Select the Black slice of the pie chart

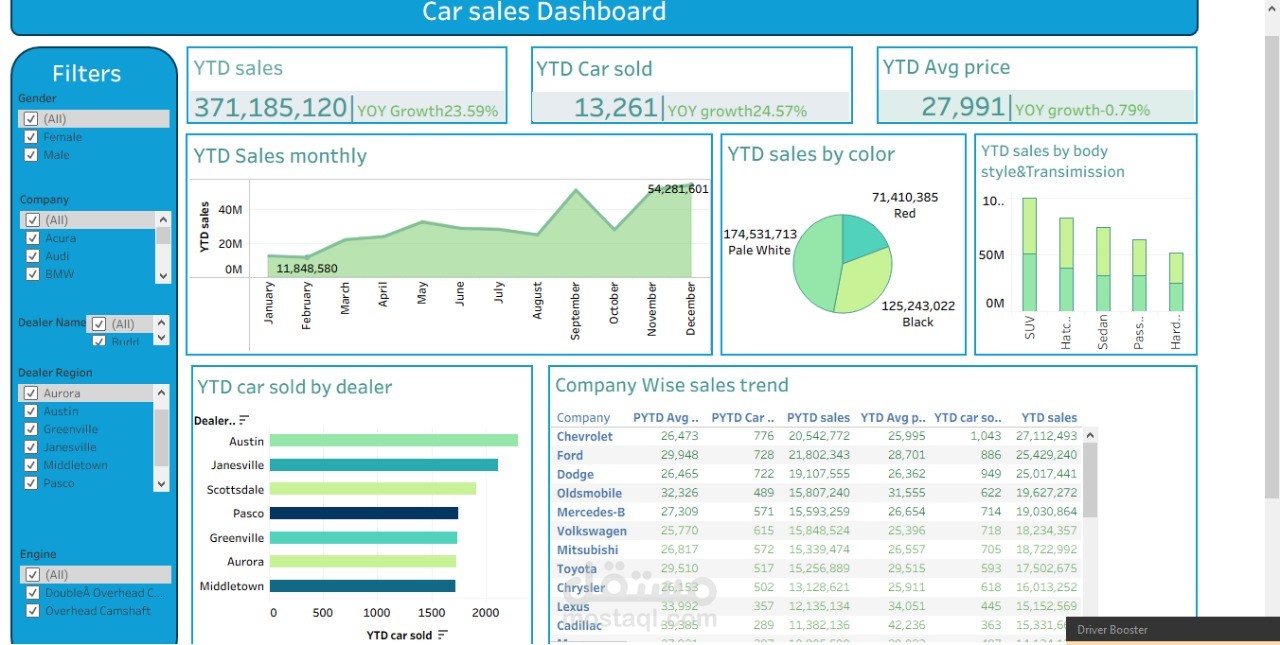pos(864,282)
